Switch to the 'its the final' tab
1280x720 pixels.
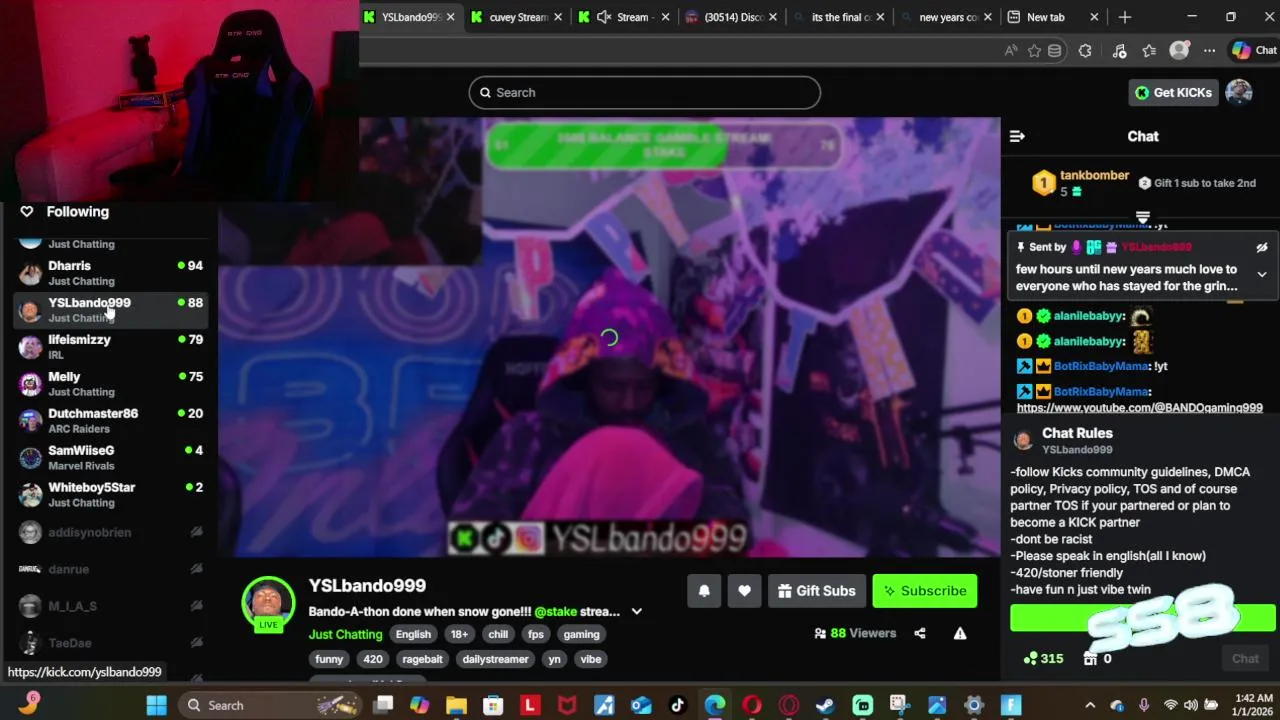coord(839,17)
